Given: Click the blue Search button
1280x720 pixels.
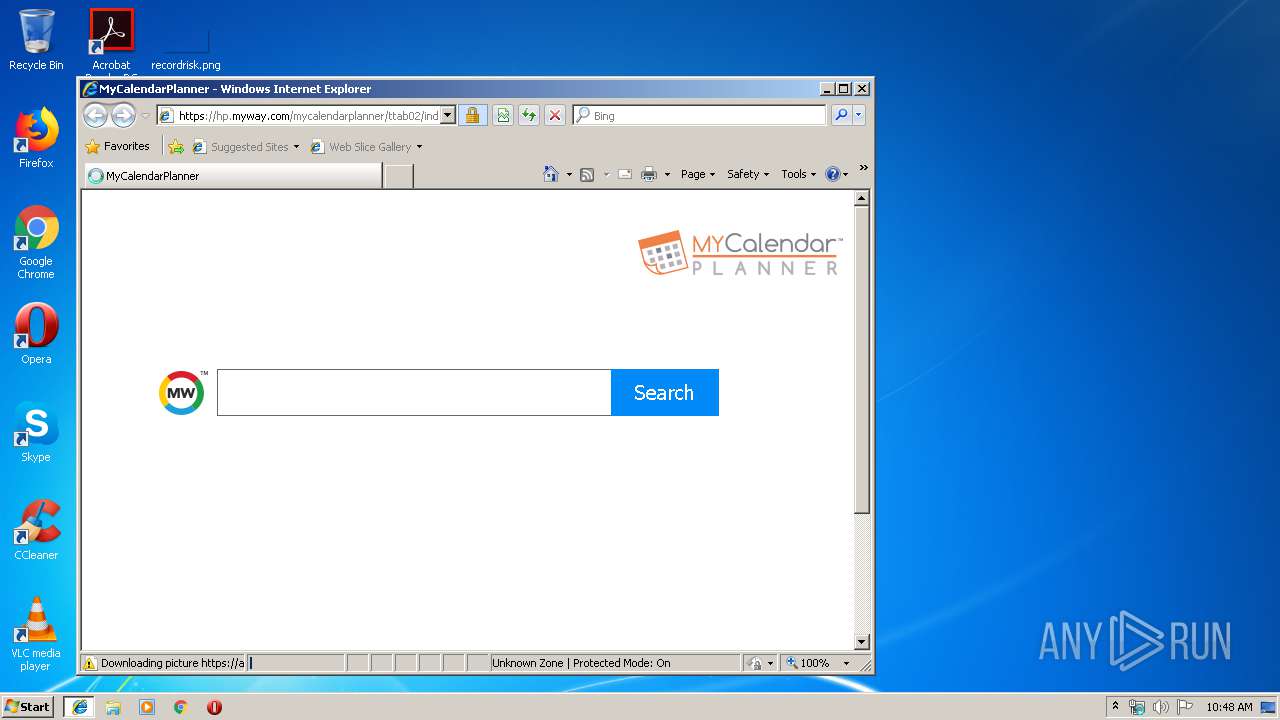Looking at the screenshot, I should (x=664, y=392).
